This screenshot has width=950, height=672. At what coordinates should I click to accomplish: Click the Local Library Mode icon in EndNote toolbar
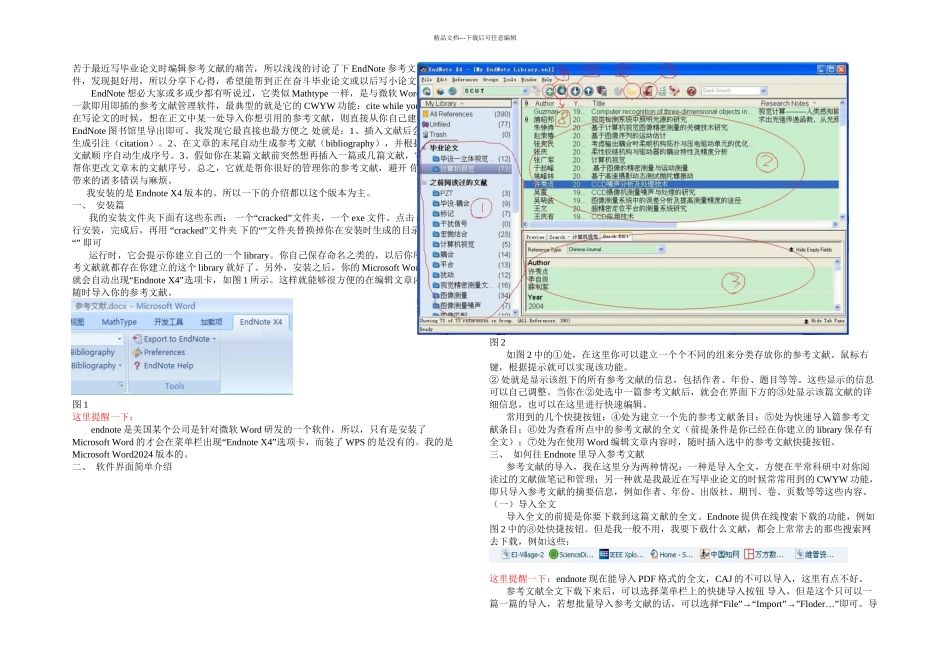coord(427,91)
